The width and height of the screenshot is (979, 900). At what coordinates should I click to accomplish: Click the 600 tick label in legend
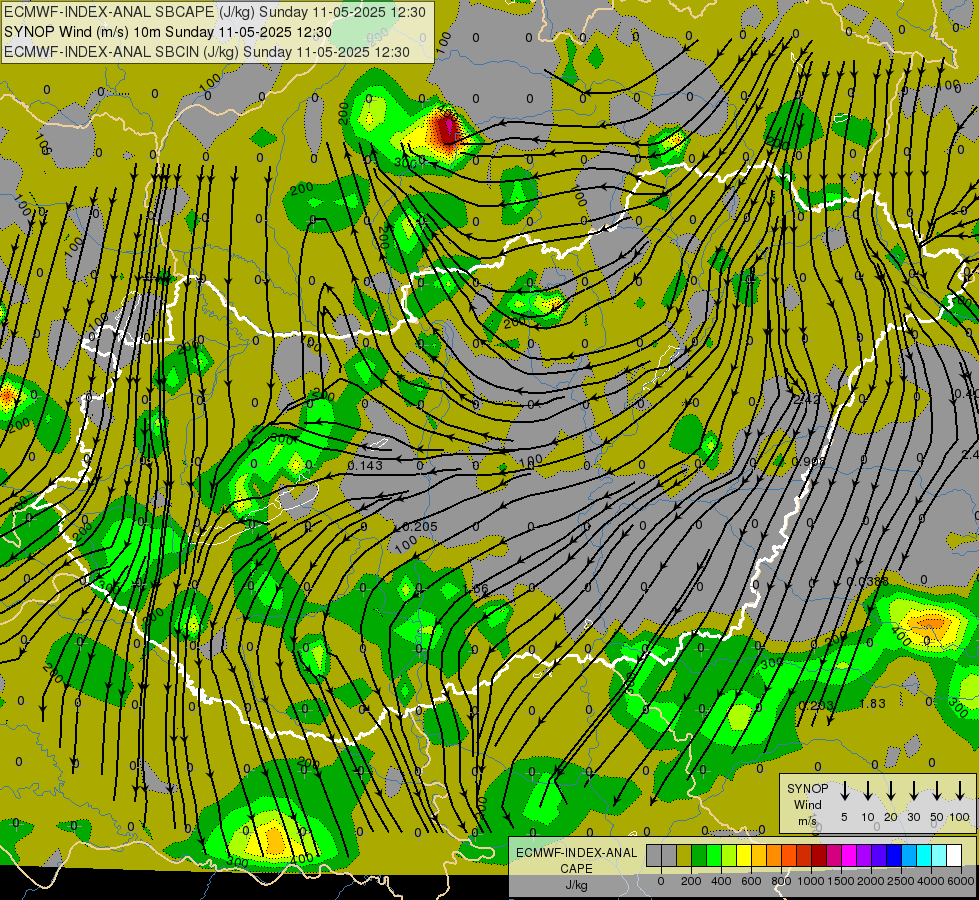point(751,881)
